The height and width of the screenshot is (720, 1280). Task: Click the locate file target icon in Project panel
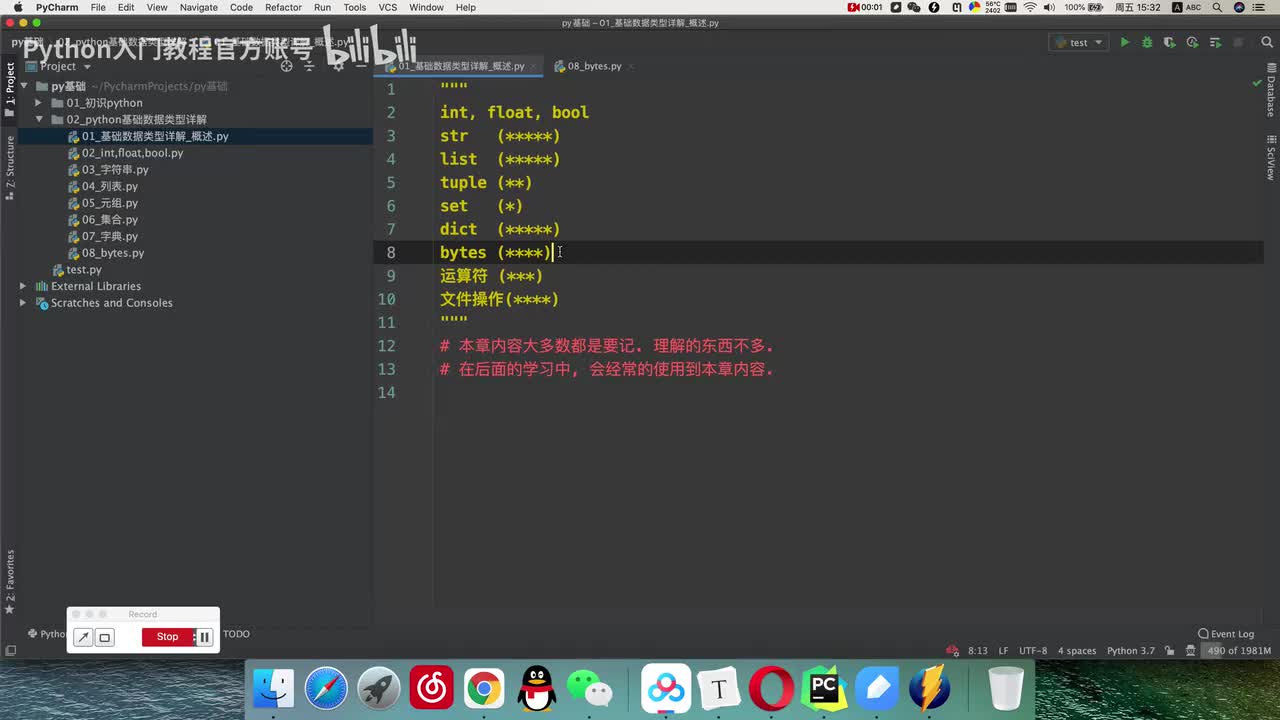coord(286,66)
